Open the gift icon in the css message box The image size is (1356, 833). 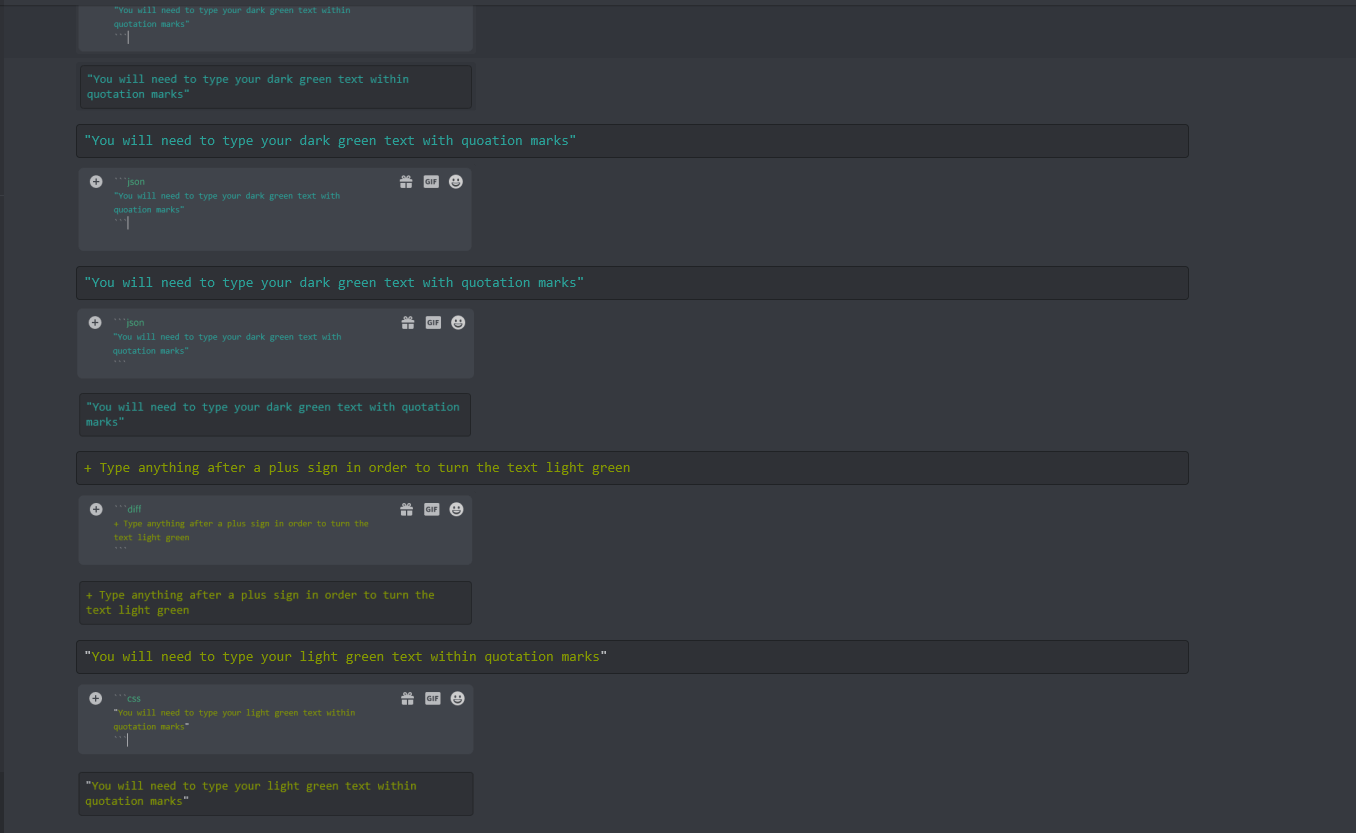(407, 698)
